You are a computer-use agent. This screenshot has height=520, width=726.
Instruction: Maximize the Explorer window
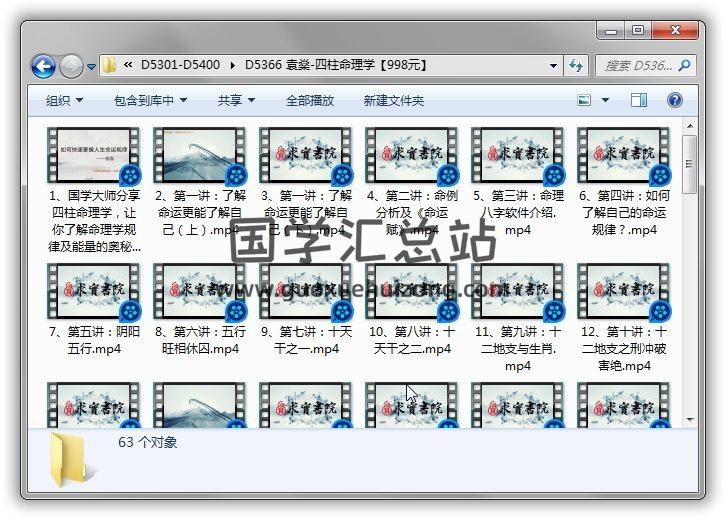pos(638,31)
